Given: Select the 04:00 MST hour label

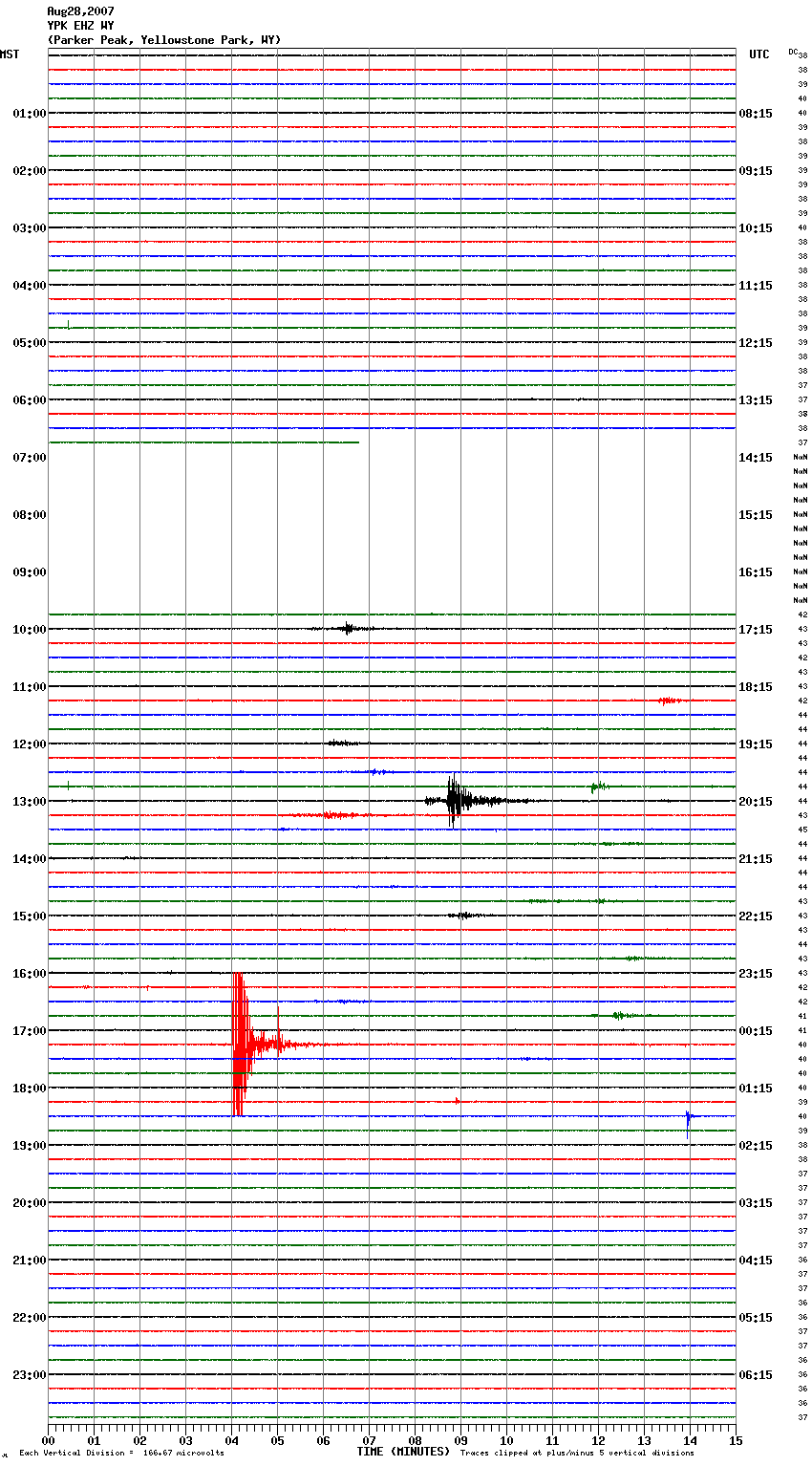Looking at the screenshot, I should (x=29, y=286).
